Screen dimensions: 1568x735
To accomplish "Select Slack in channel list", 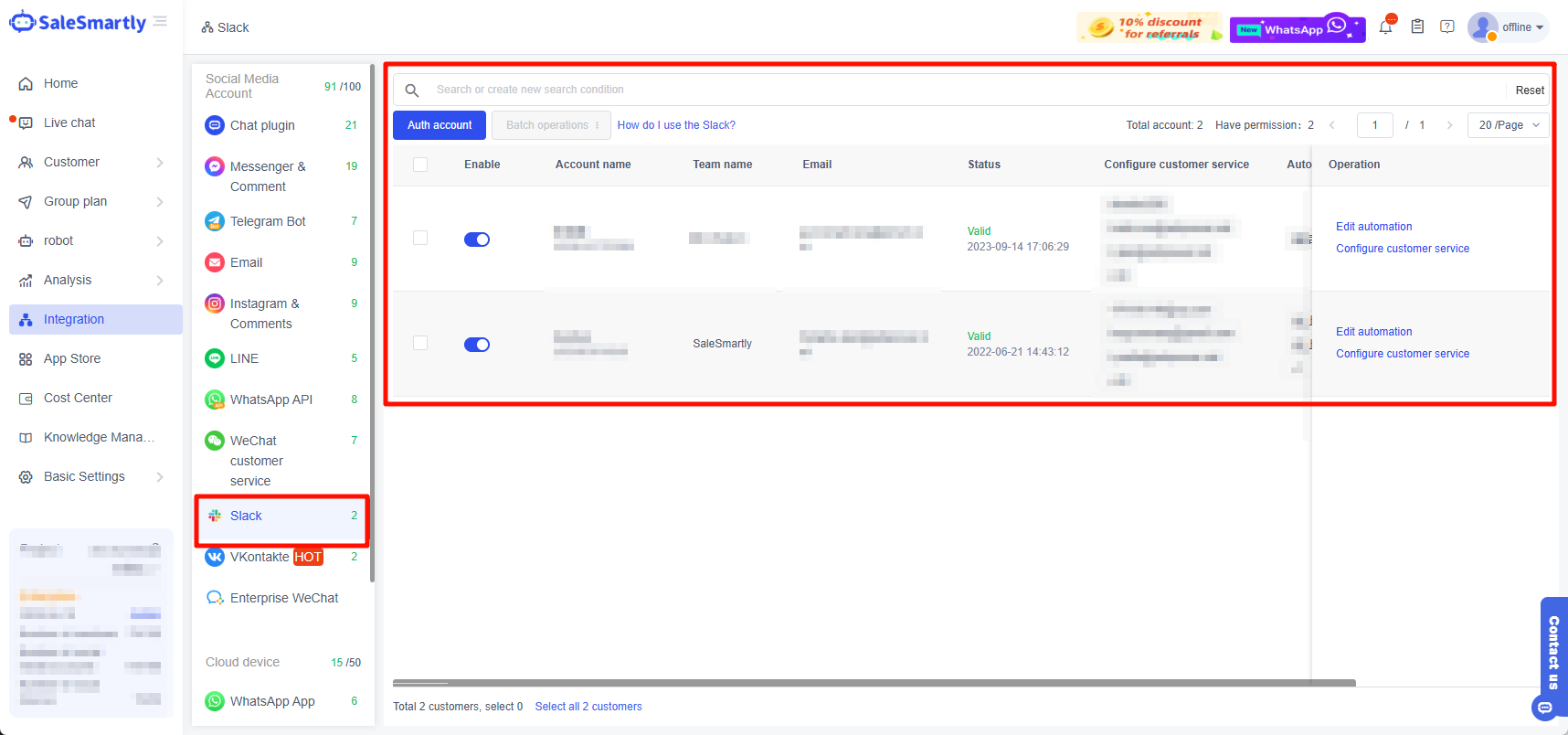I will tap(282, 516).
